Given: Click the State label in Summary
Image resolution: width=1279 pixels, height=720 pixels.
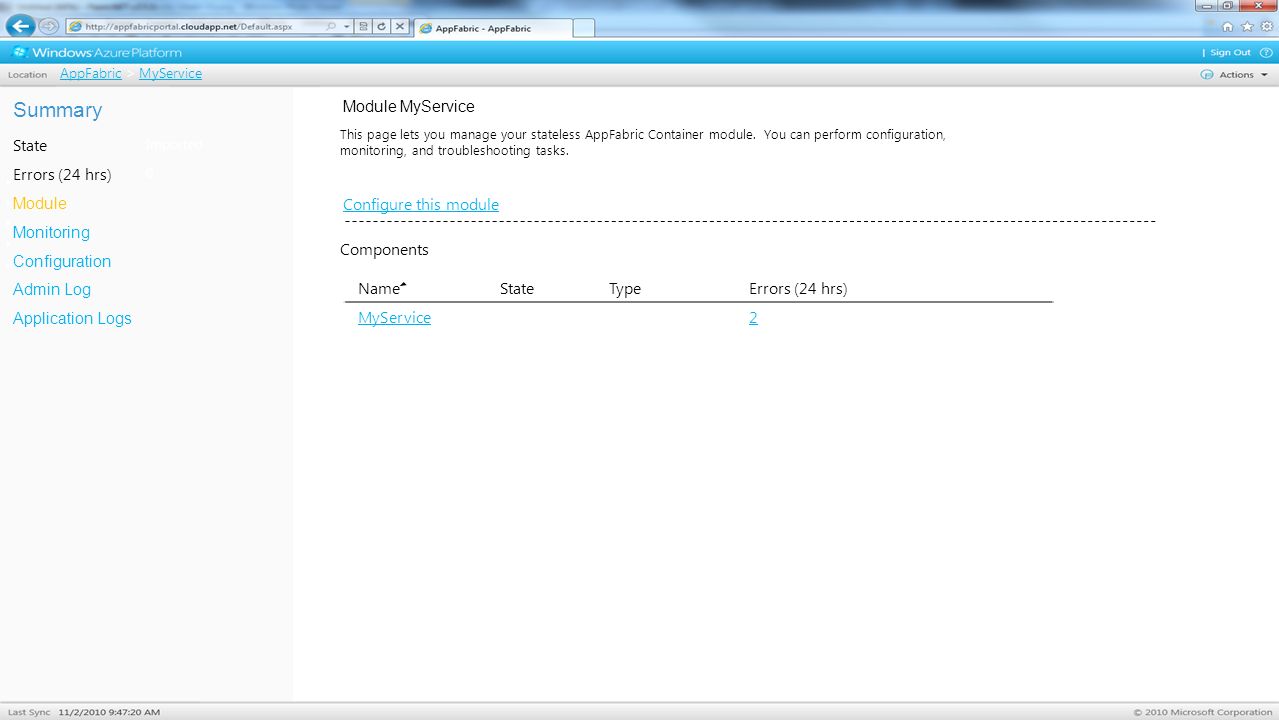Looking at the screenshot, I should pos(30,146).
